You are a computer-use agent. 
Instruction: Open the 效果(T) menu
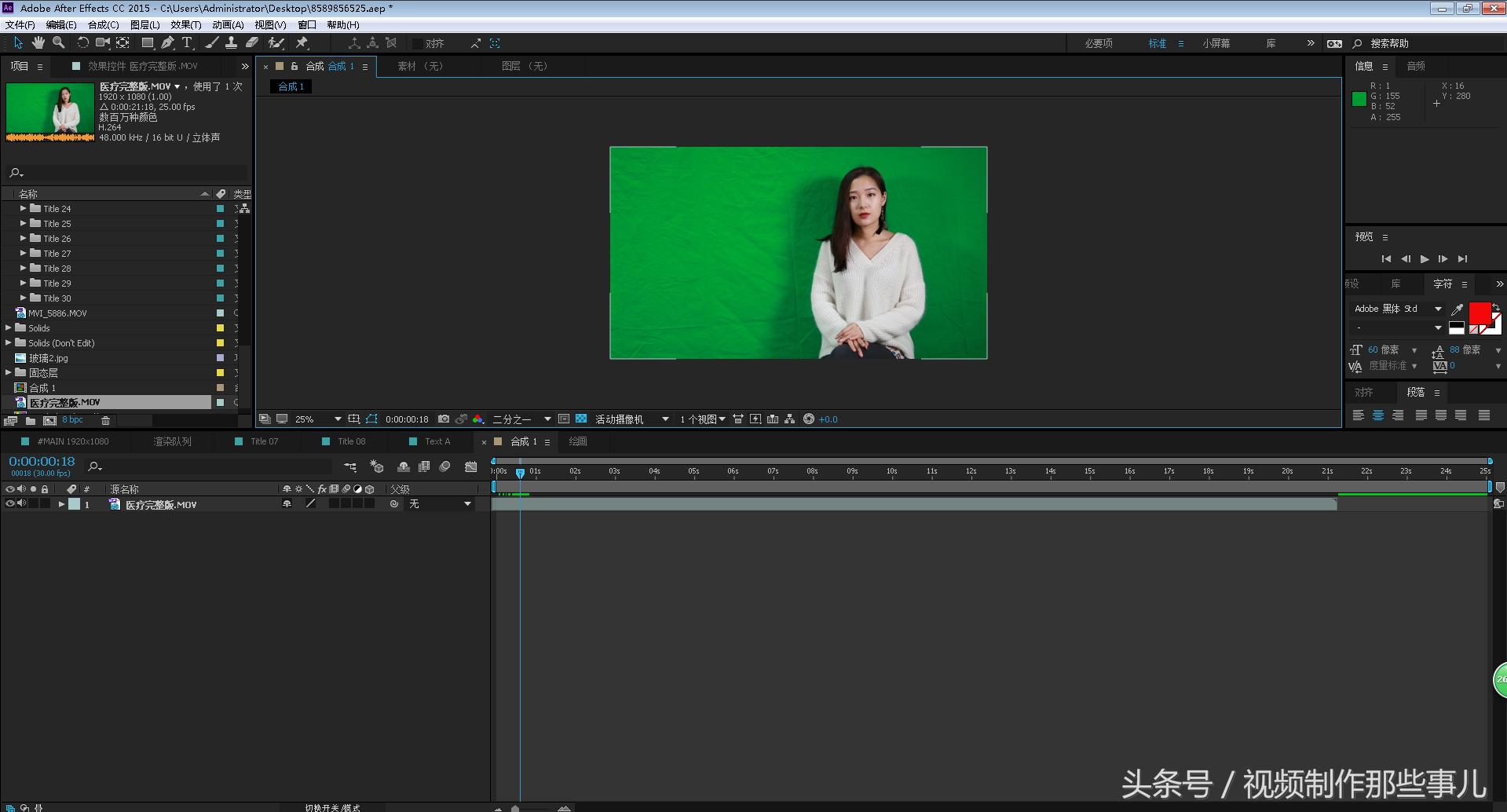point(185,24)
